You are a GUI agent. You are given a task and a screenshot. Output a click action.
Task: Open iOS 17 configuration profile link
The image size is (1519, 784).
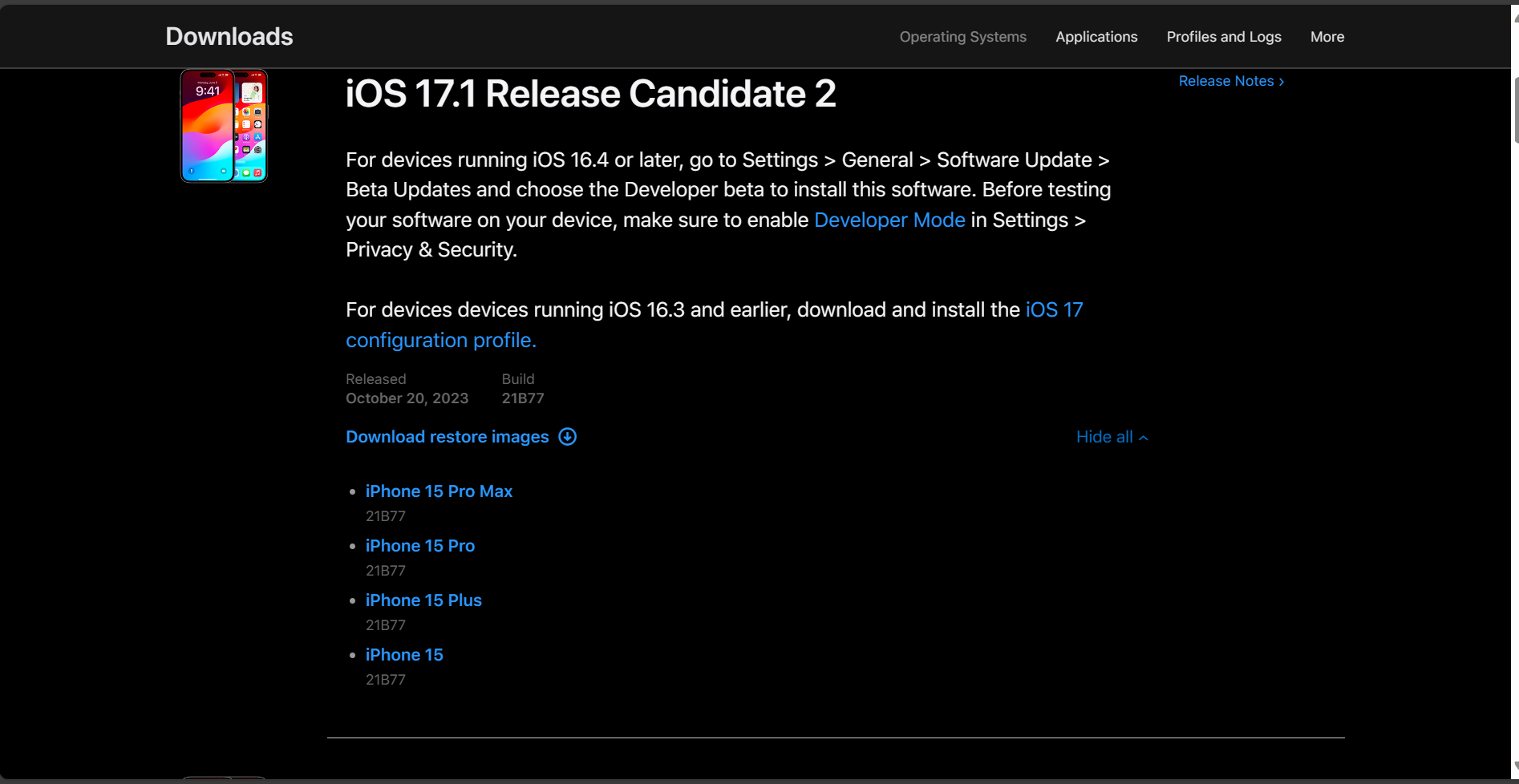click(714, 325)
